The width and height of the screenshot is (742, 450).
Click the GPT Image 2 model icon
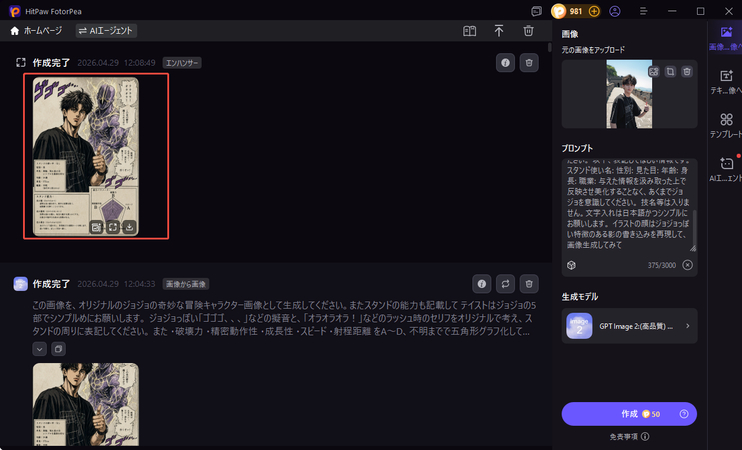(x=579, y=326)
